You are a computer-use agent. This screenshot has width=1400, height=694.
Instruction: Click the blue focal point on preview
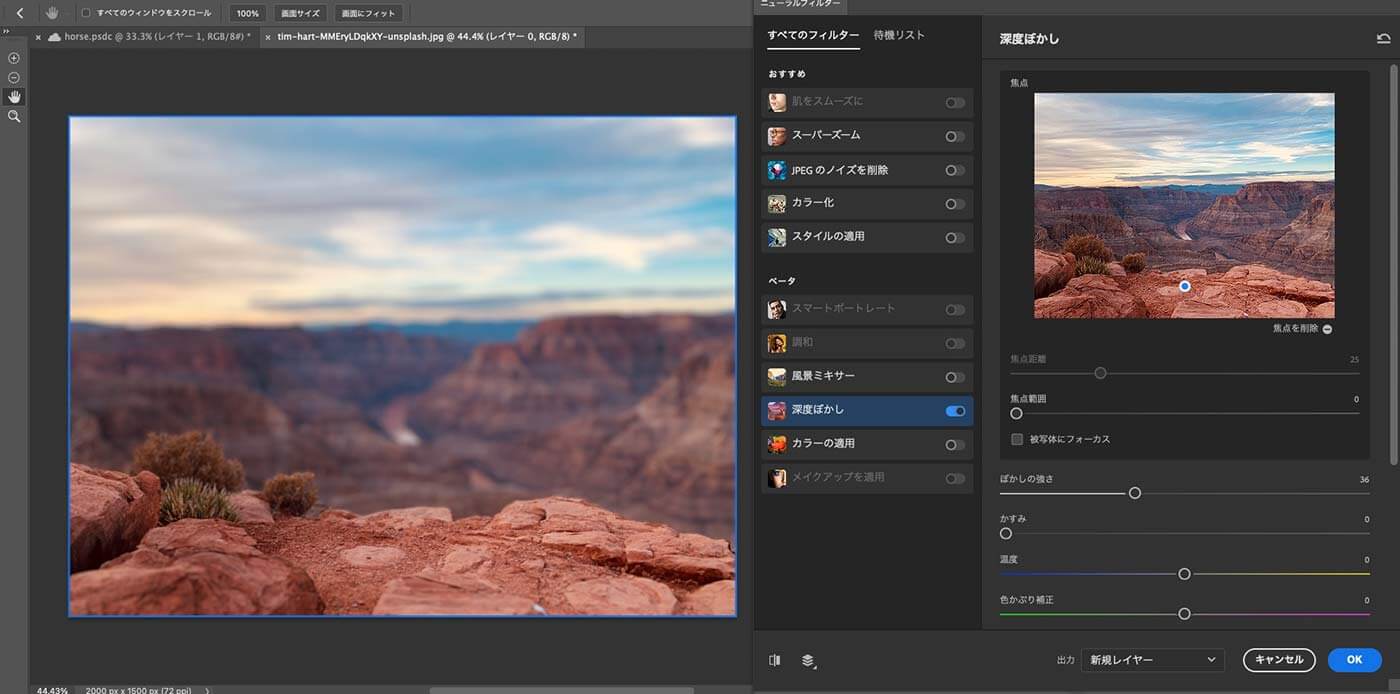[x=1185, y=286]
